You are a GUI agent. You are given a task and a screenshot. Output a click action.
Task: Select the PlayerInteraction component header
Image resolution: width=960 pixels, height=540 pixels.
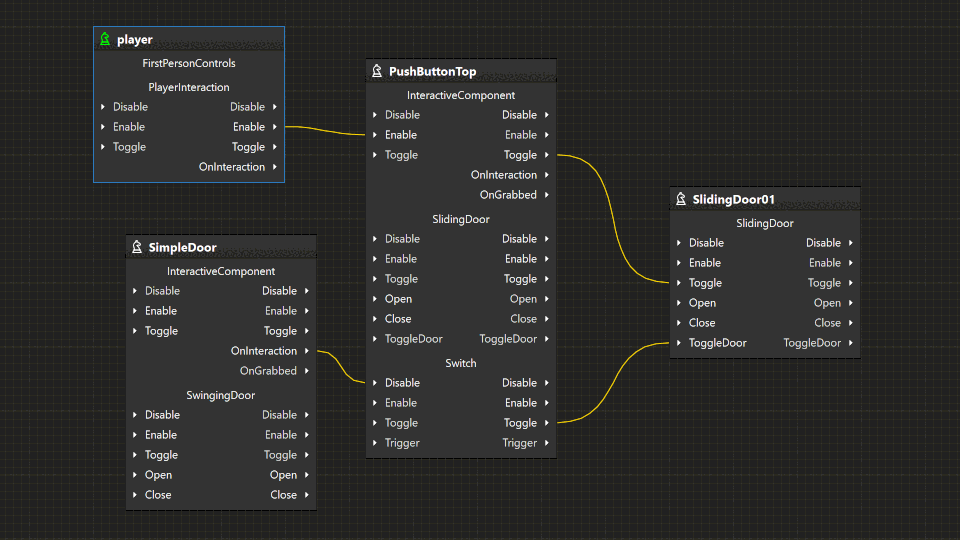(x=189, y=87)
